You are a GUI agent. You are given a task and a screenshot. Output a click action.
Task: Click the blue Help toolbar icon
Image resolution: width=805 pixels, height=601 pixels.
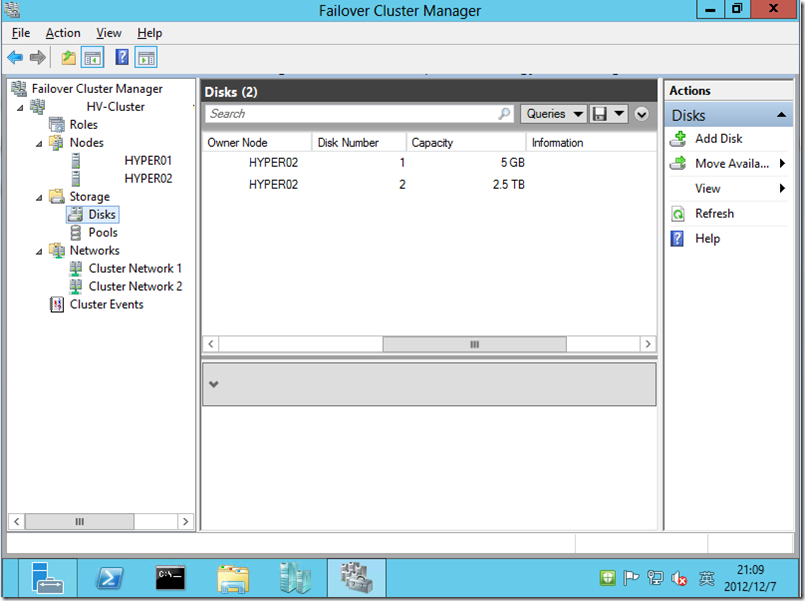pos(122,57)
